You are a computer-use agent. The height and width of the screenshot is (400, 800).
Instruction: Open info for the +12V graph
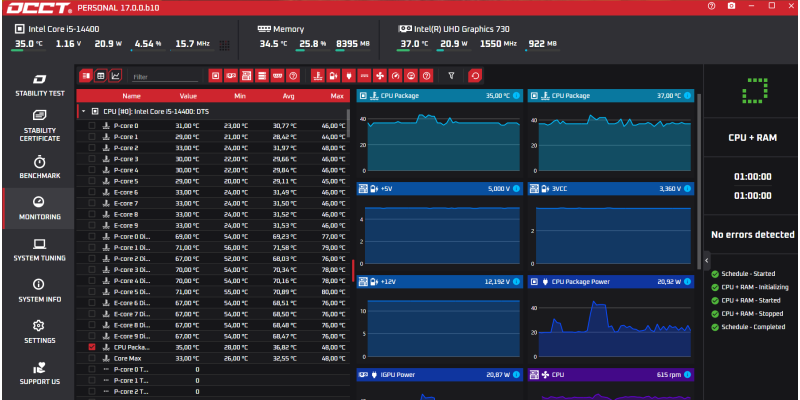pos(516,282)
